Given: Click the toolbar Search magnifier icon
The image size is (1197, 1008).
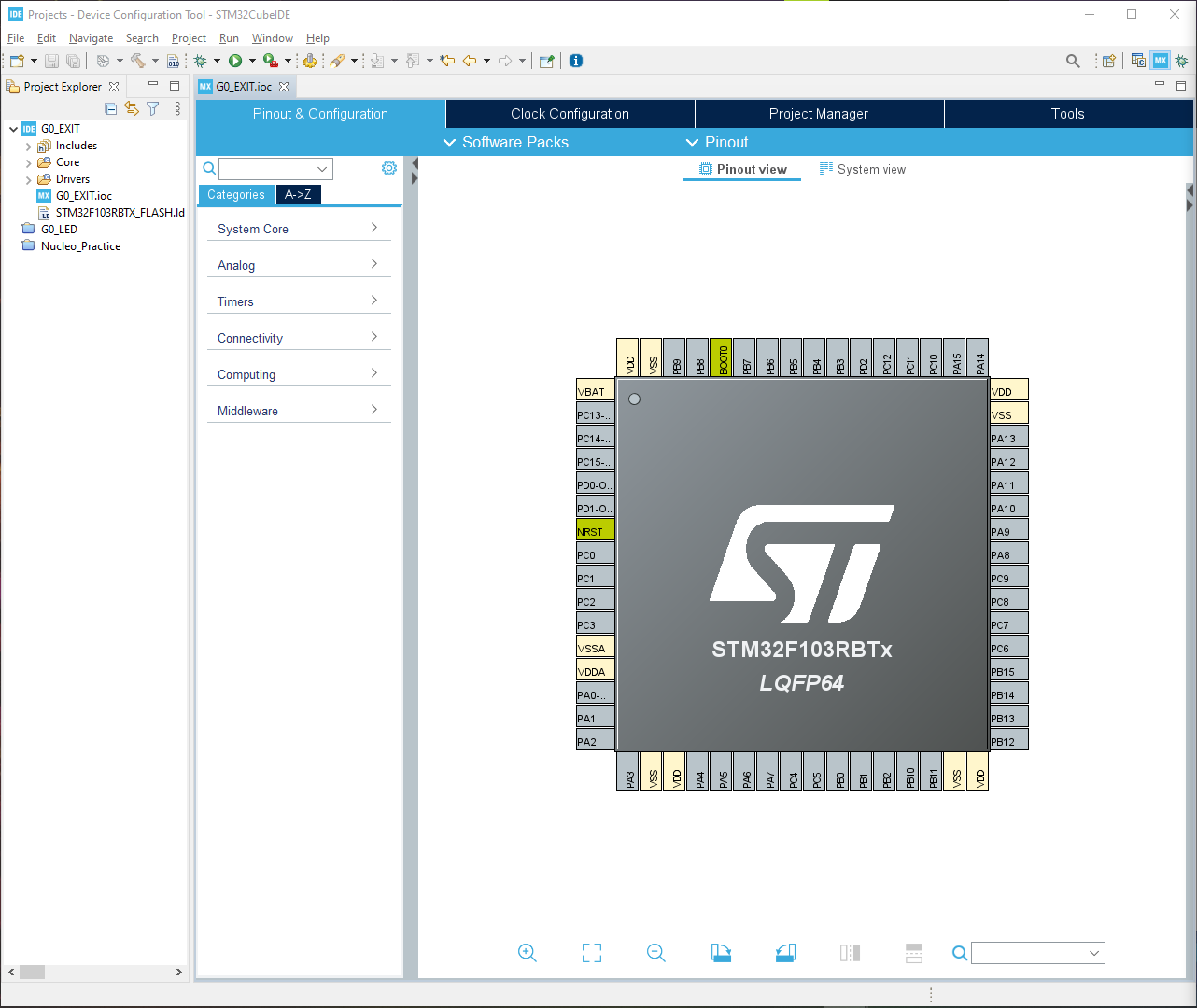Looking at the screenshot, I should coord(1073,61).
